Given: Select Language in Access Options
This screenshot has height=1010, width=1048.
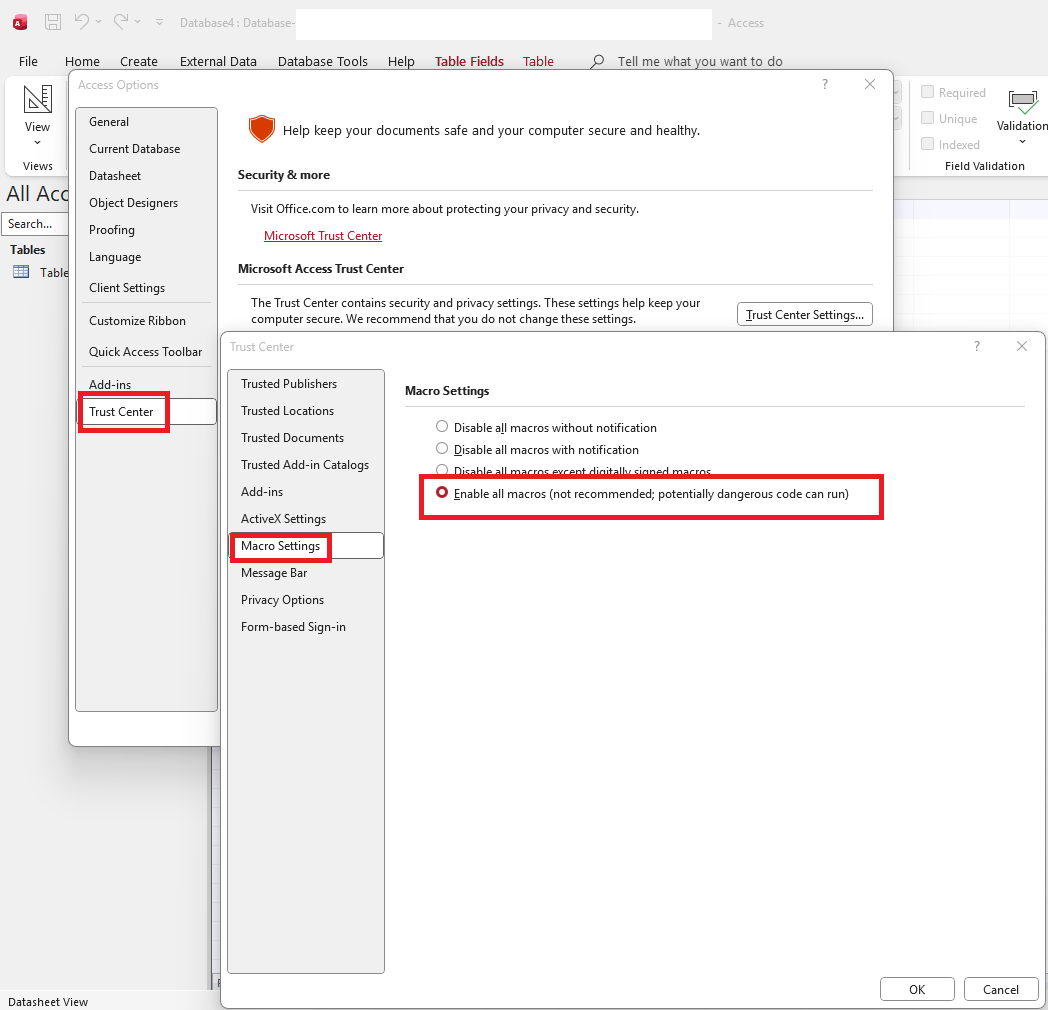Looking at the screenshot, I should coord(146,257).
